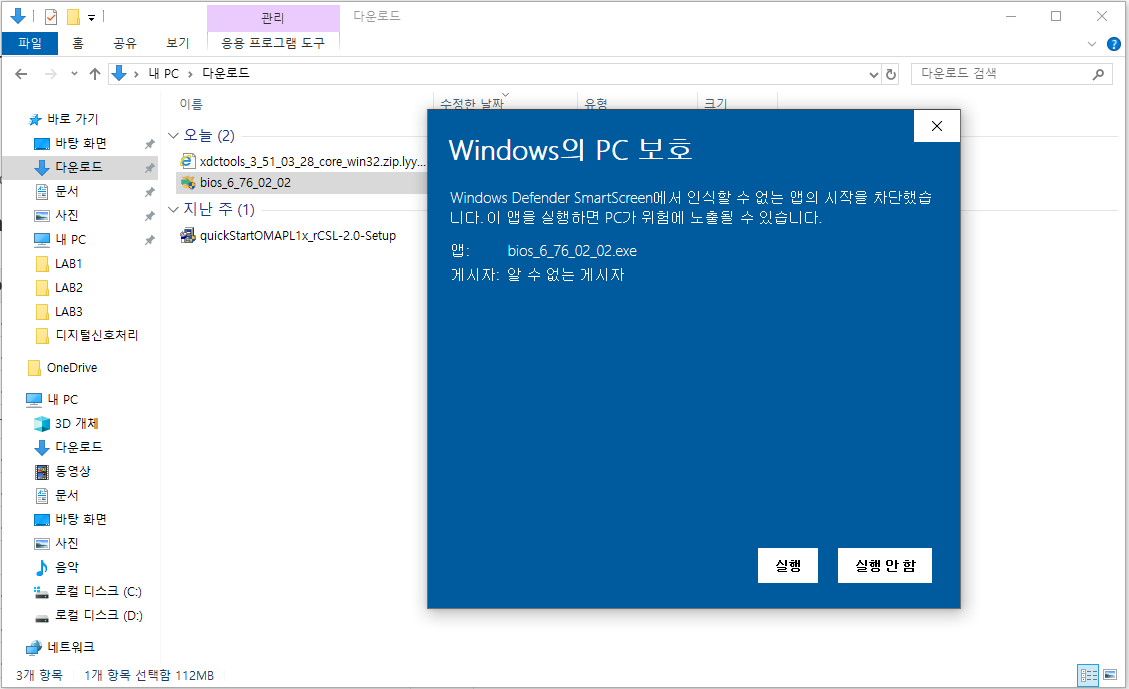
Task: Open 로컬 디스크 (D:) drive
Action: [x=99, y=616]
